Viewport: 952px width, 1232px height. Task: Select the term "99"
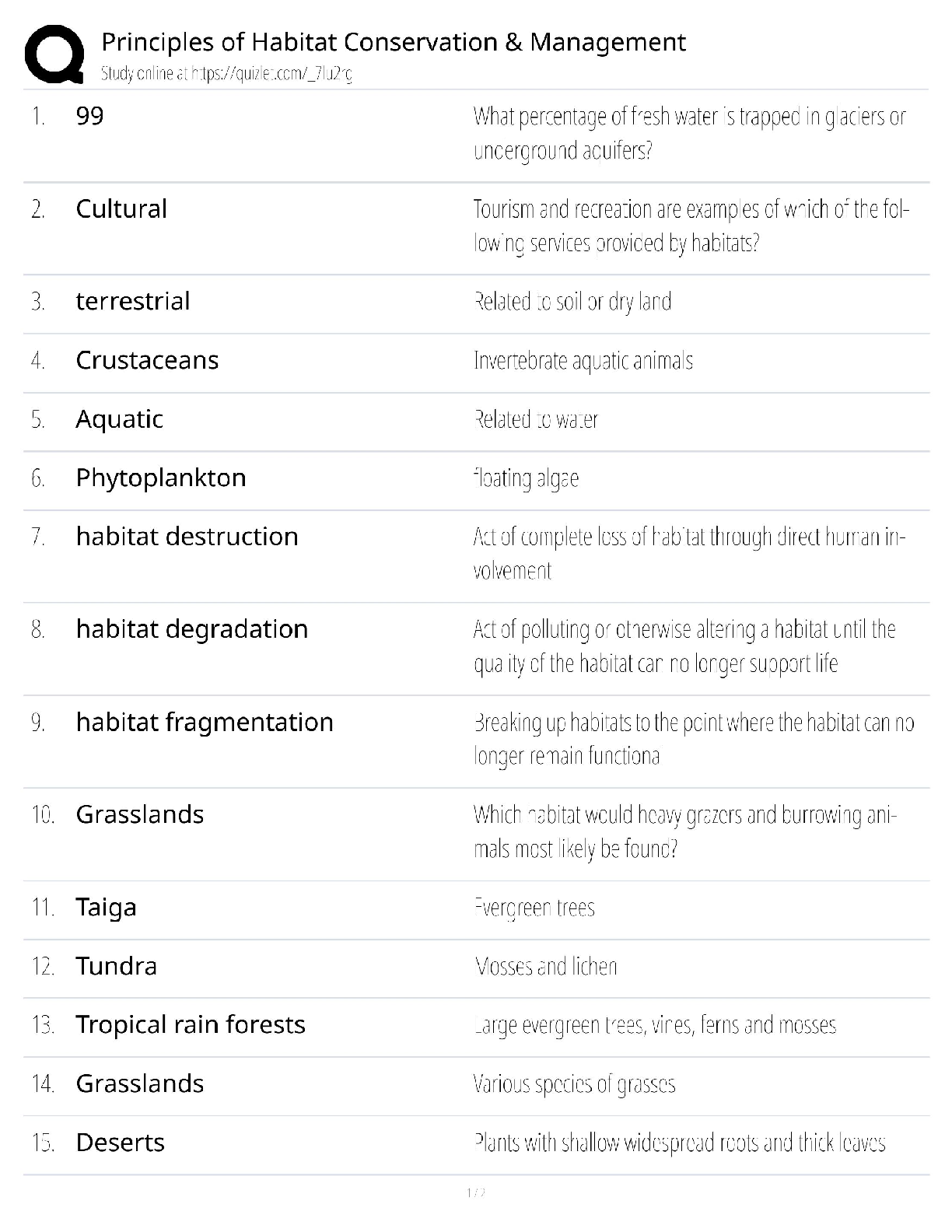tap(89, 116)
